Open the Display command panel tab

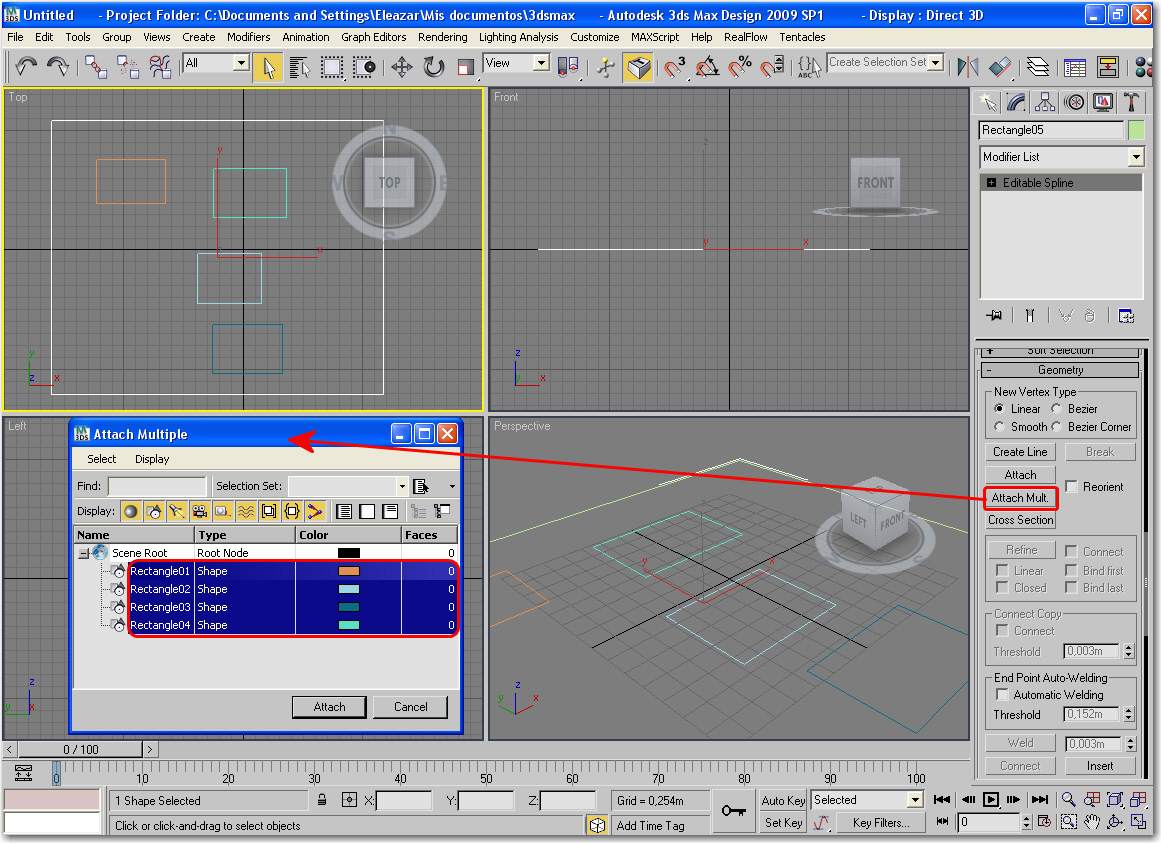(x=1103, y=102)
